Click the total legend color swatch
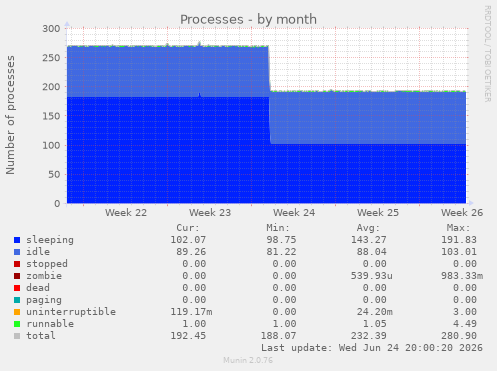 17,336
